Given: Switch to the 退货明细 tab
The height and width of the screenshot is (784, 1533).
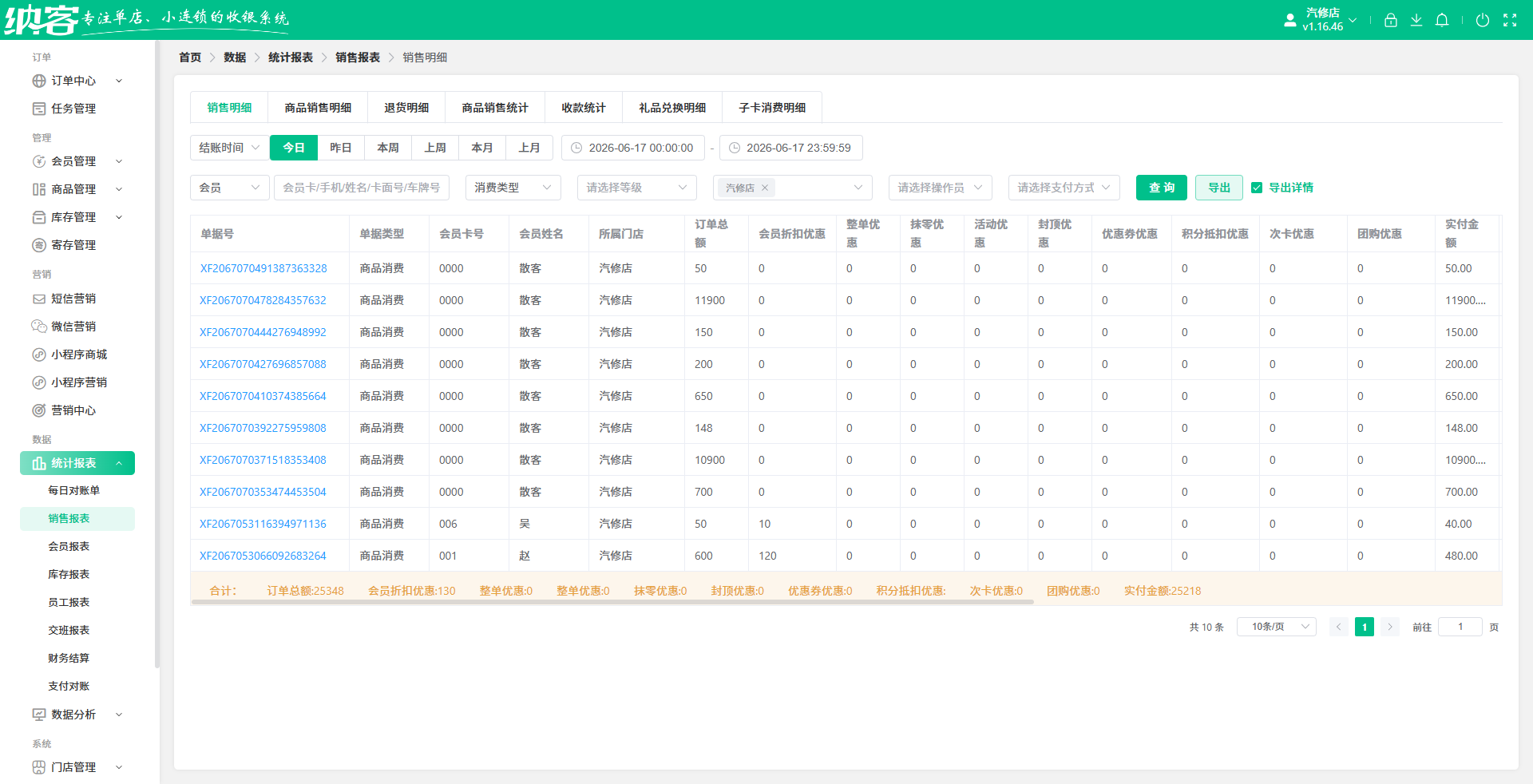Looking at the screenshot, I should (x=406, y=108).
